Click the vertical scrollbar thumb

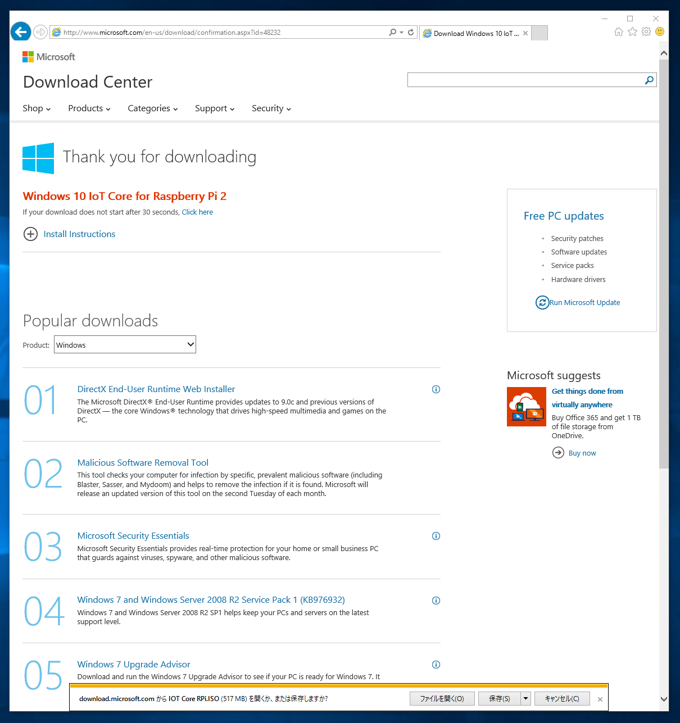point(664,263)
